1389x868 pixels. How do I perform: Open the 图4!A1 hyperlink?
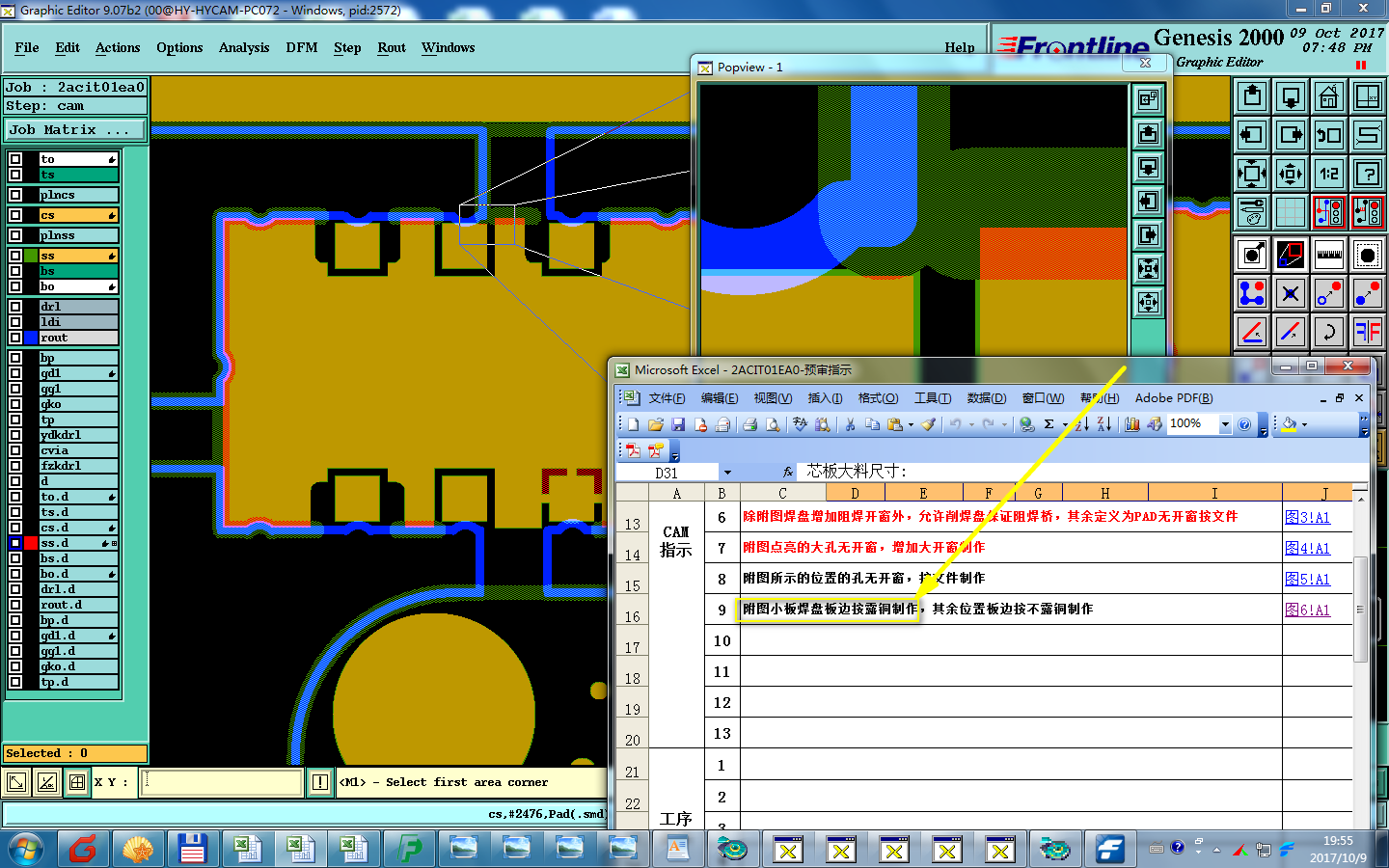click(1308, 548)
